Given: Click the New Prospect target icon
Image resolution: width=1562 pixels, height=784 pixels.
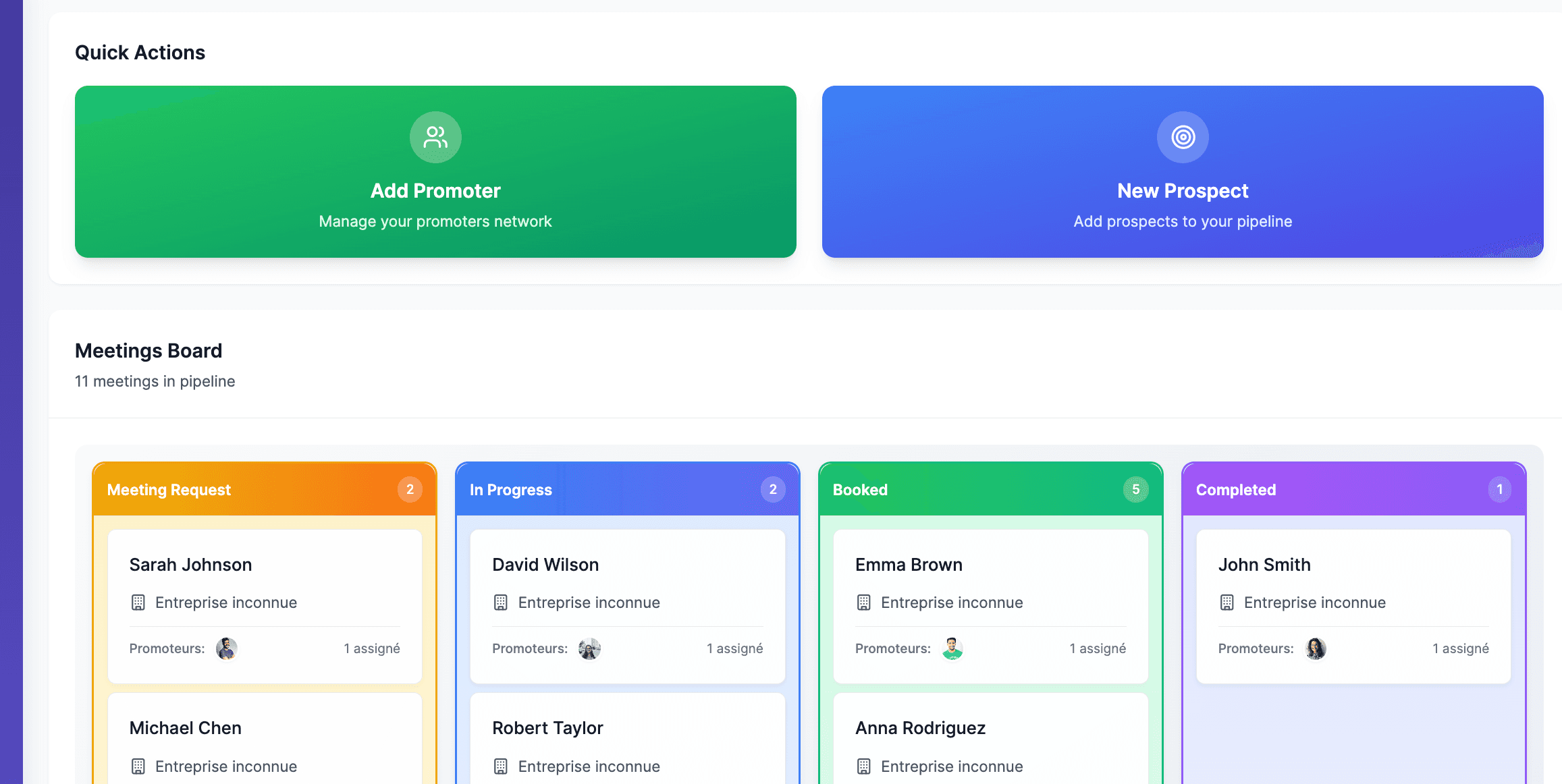Looking at the screenshot, I should pos(1183,137).
